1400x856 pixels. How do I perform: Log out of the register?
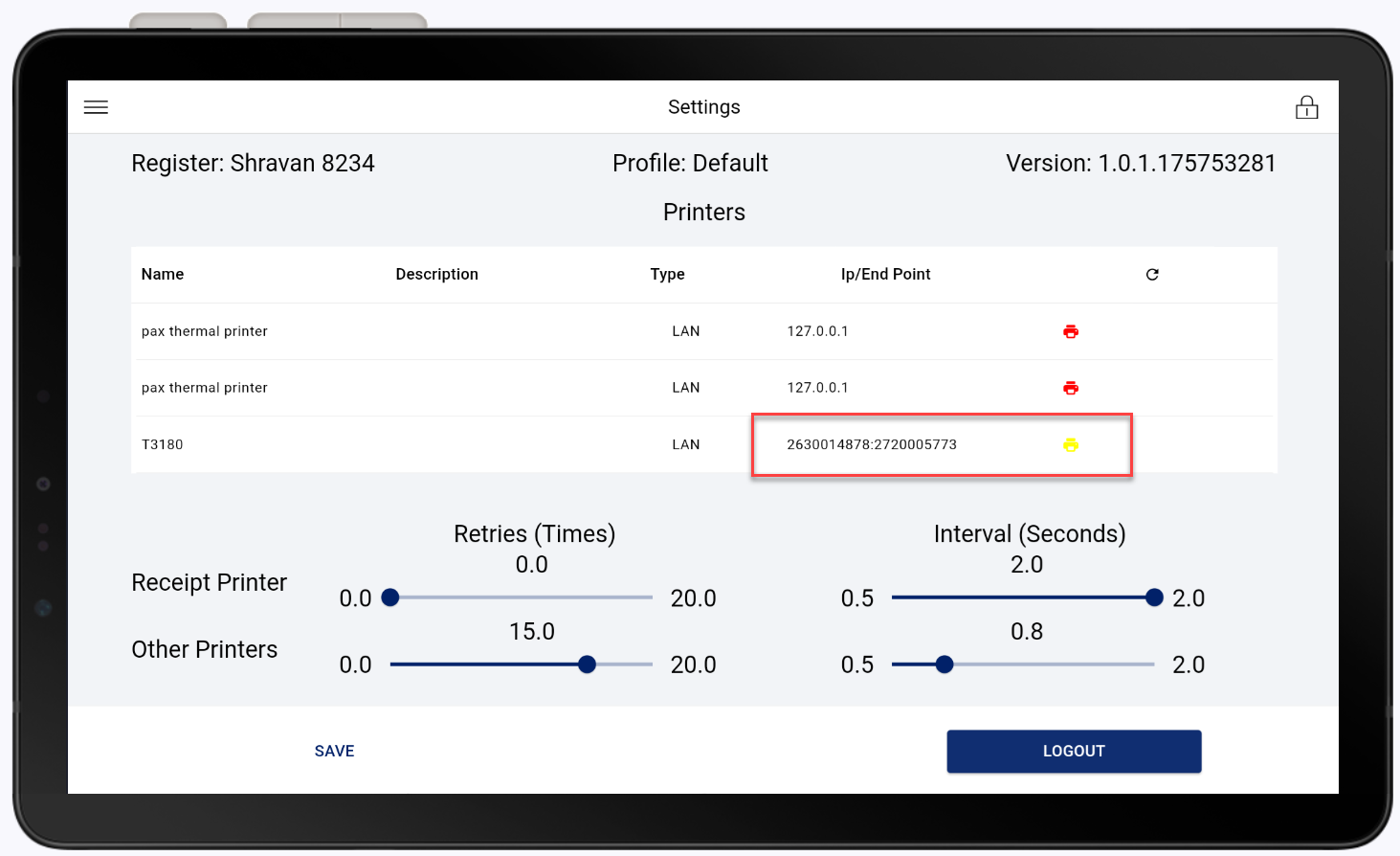pyautogui.click(x=1074, y=751)
